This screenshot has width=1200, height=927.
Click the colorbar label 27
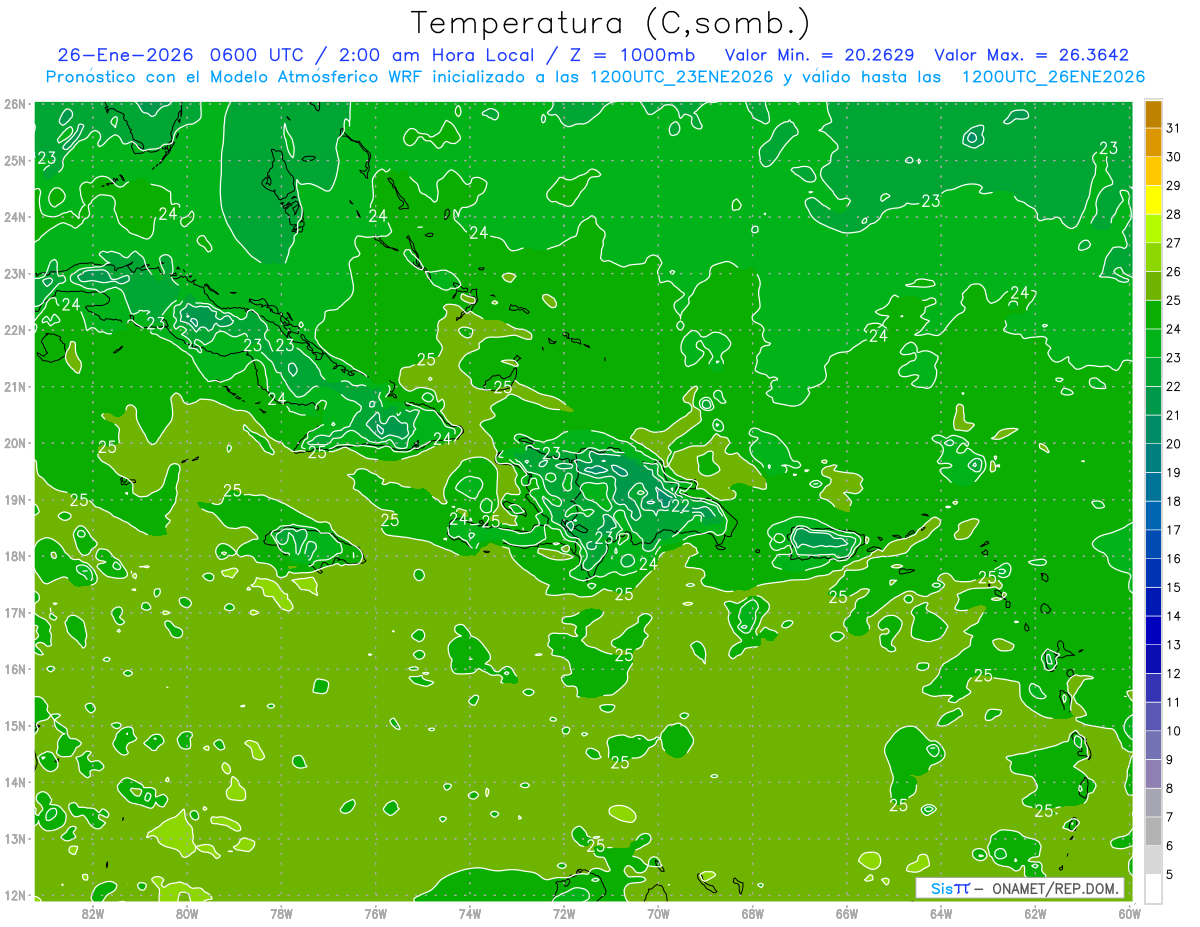(1173, 243)
